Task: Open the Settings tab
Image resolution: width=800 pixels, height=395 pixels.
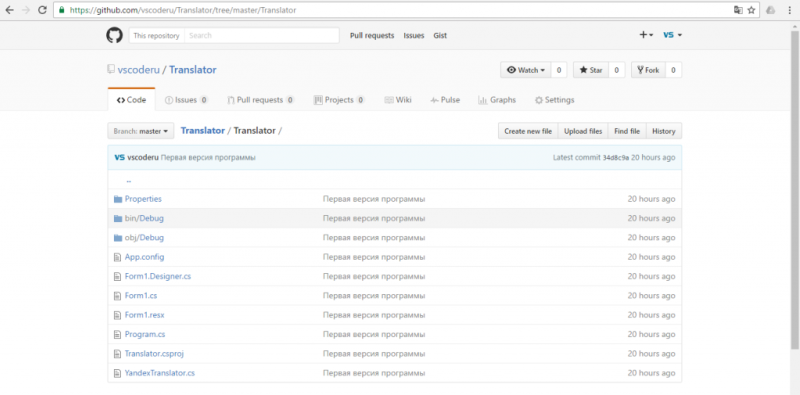Action: [555, 100]
